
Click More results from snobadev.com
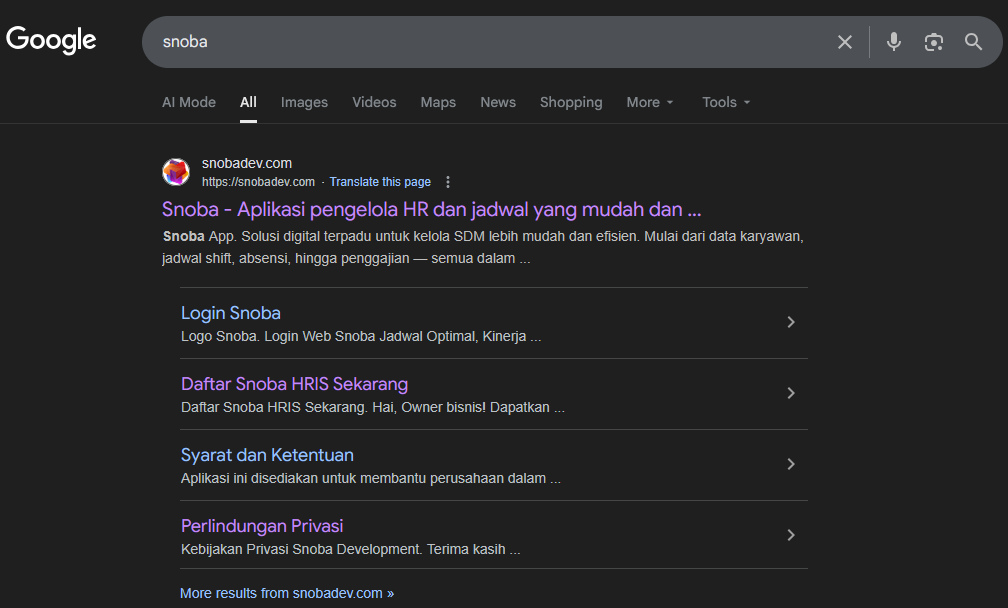pos(287,592)
